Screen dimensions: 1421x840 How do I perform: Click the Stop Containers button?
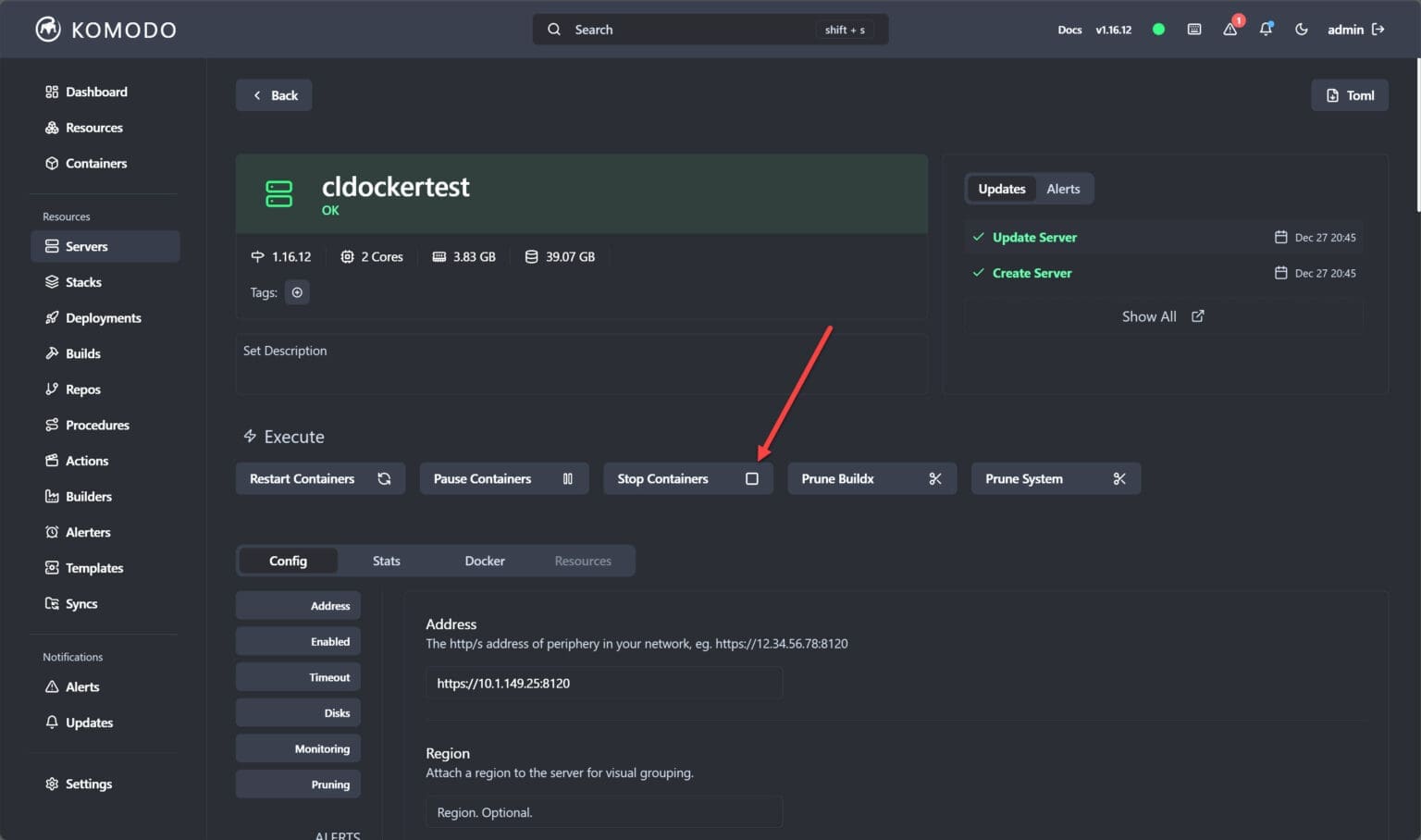tap(687, 478)
